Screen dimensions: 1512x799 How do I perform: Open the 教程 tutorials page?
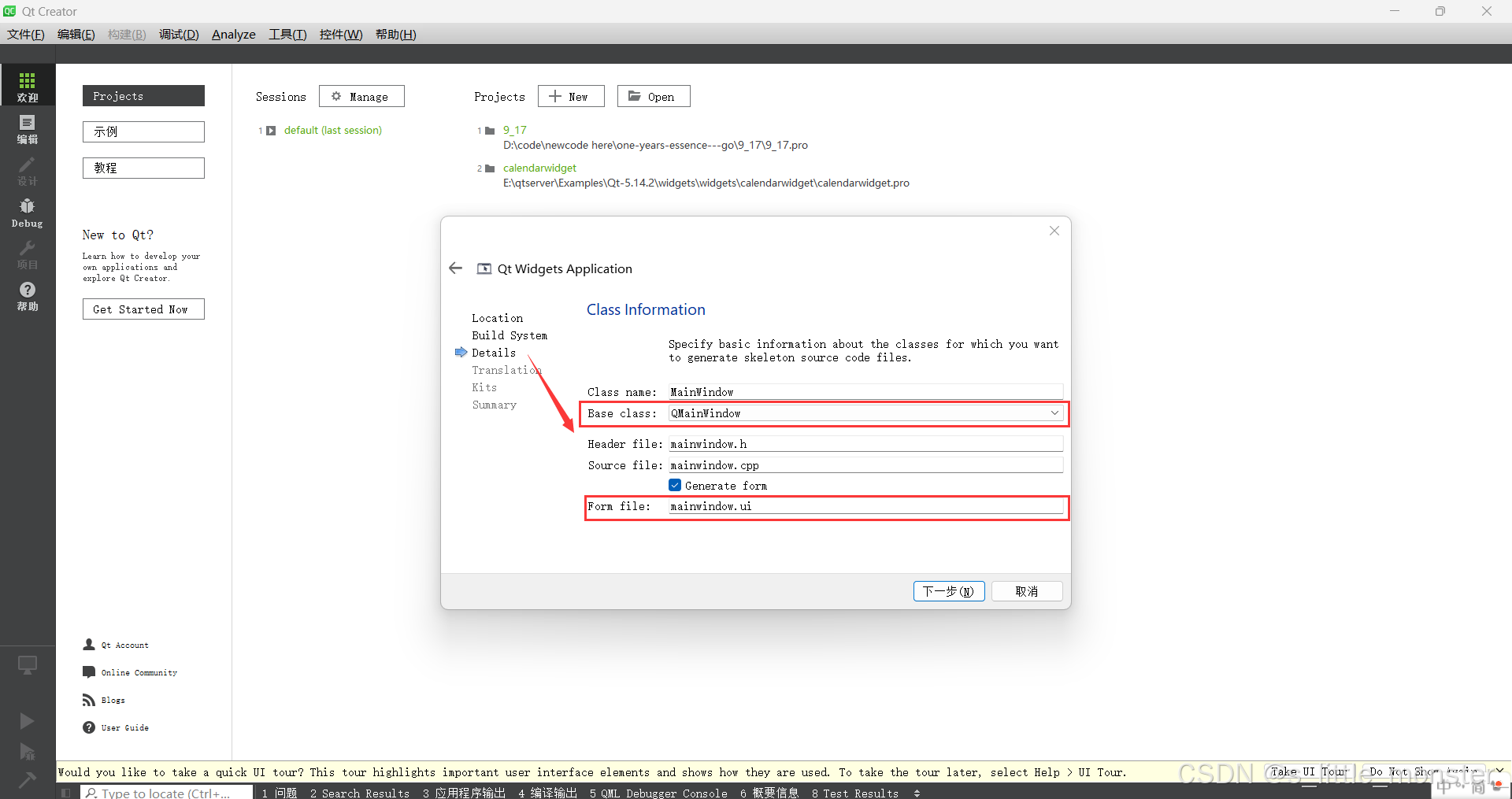(x=143, y=168)
